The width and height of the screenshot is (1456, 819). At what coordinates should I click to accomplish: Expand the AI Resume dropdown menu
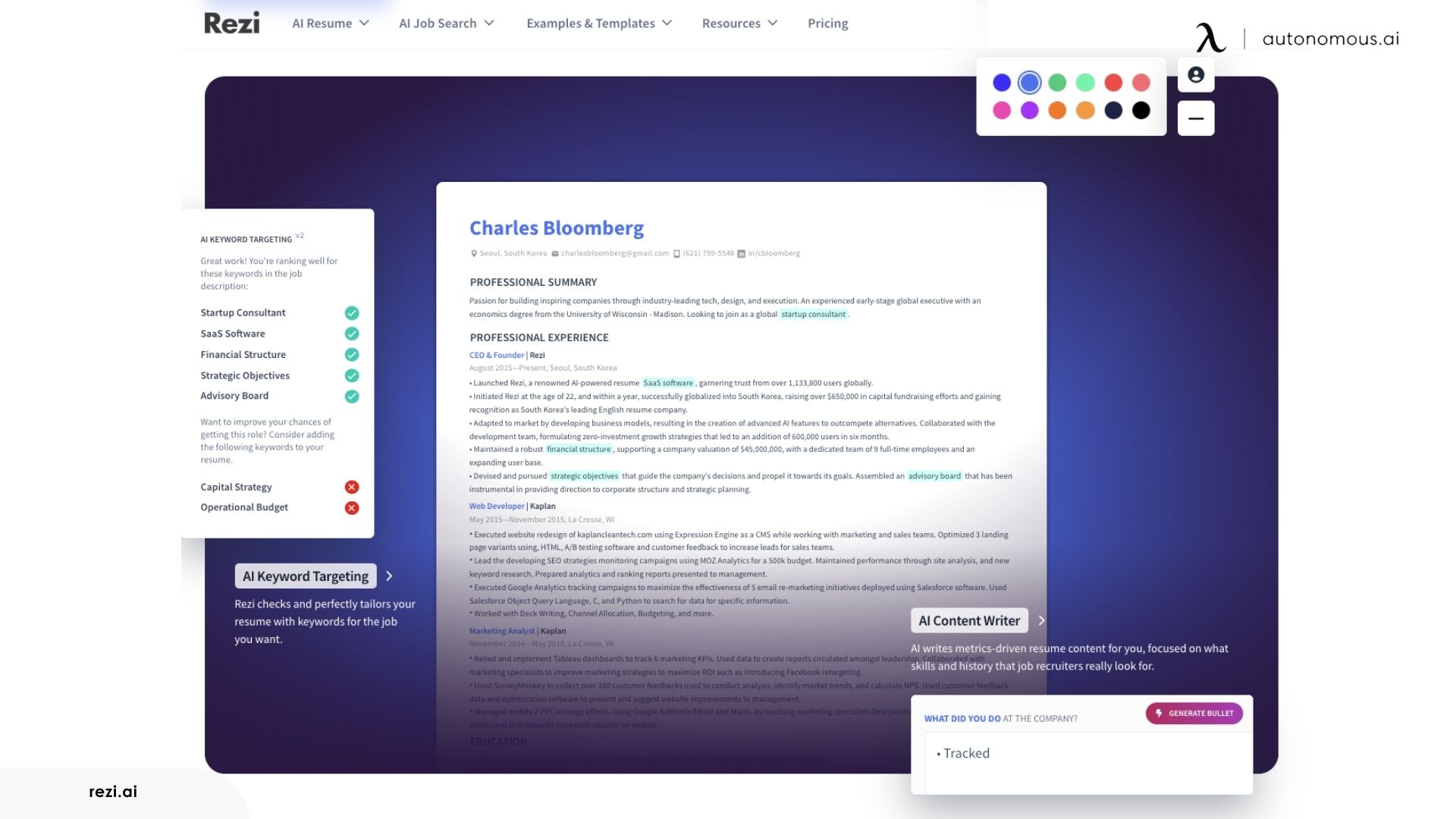[330, 22]
